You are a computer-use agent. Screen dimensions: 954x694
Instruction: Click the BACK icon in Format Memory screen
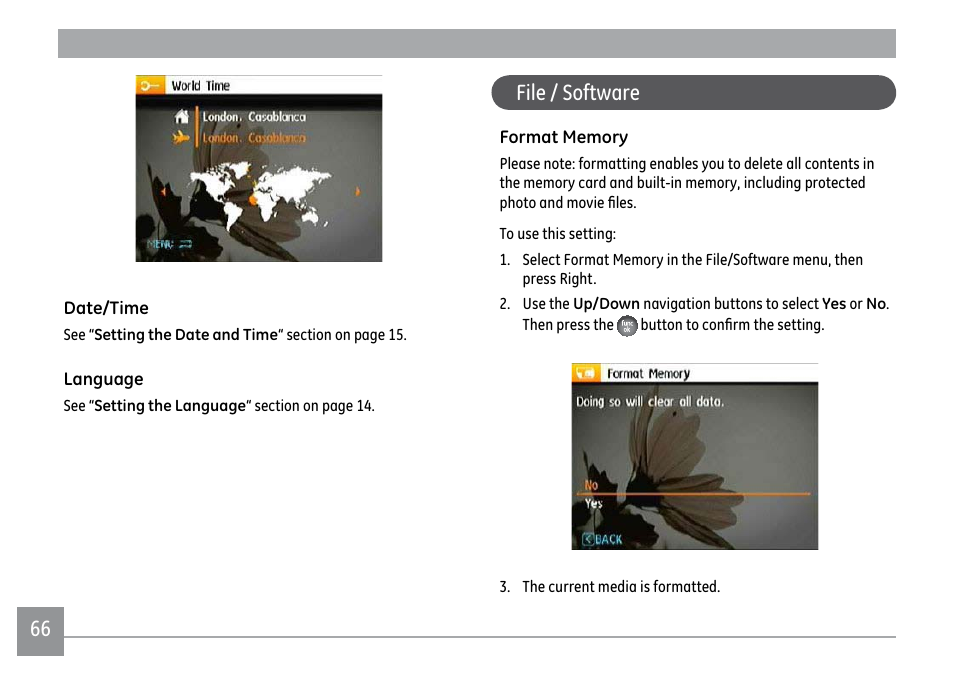[x=602, y=539]
